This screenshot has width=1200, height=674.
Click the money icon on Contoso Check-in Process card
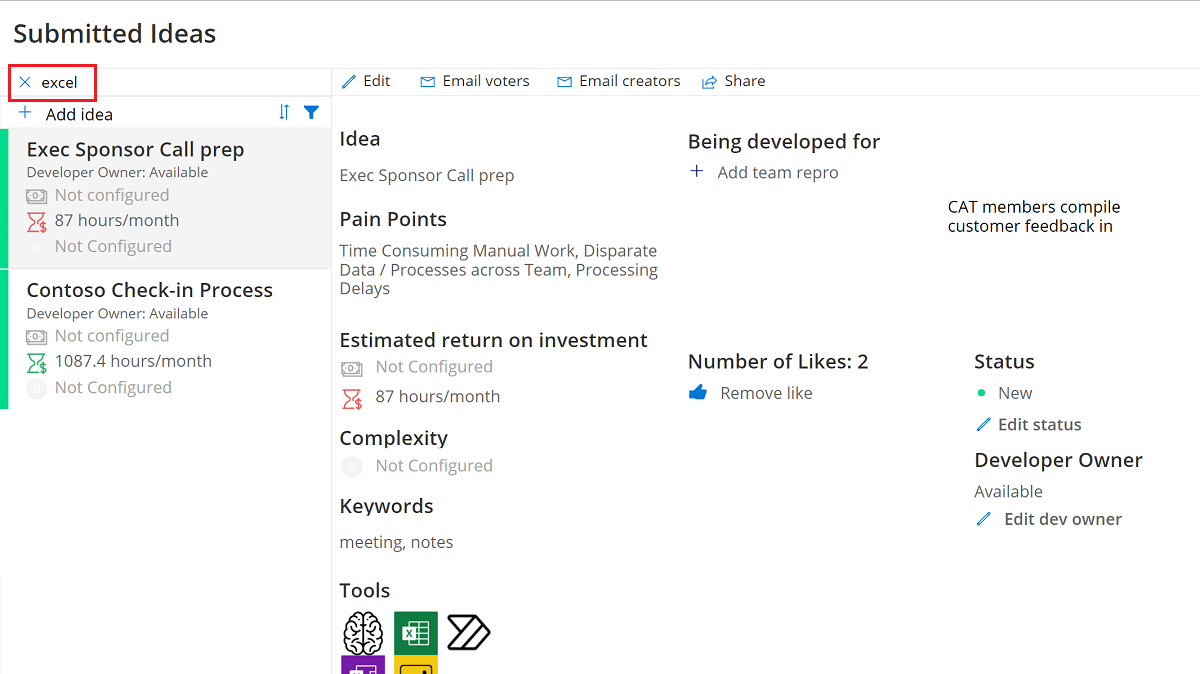click(x=36, y=335)
